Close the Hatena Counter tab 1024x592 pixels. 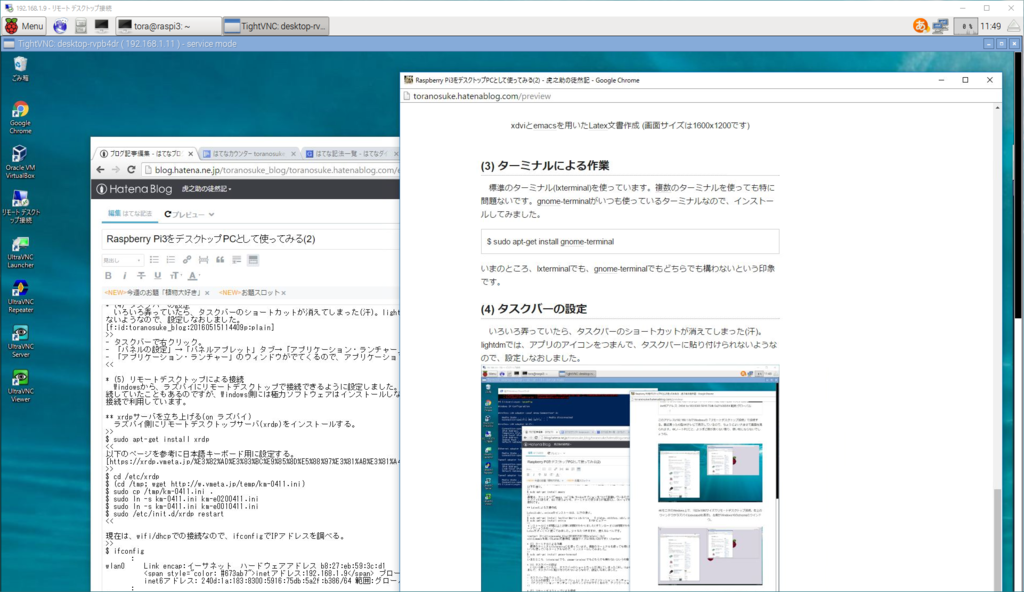(293, 154)
